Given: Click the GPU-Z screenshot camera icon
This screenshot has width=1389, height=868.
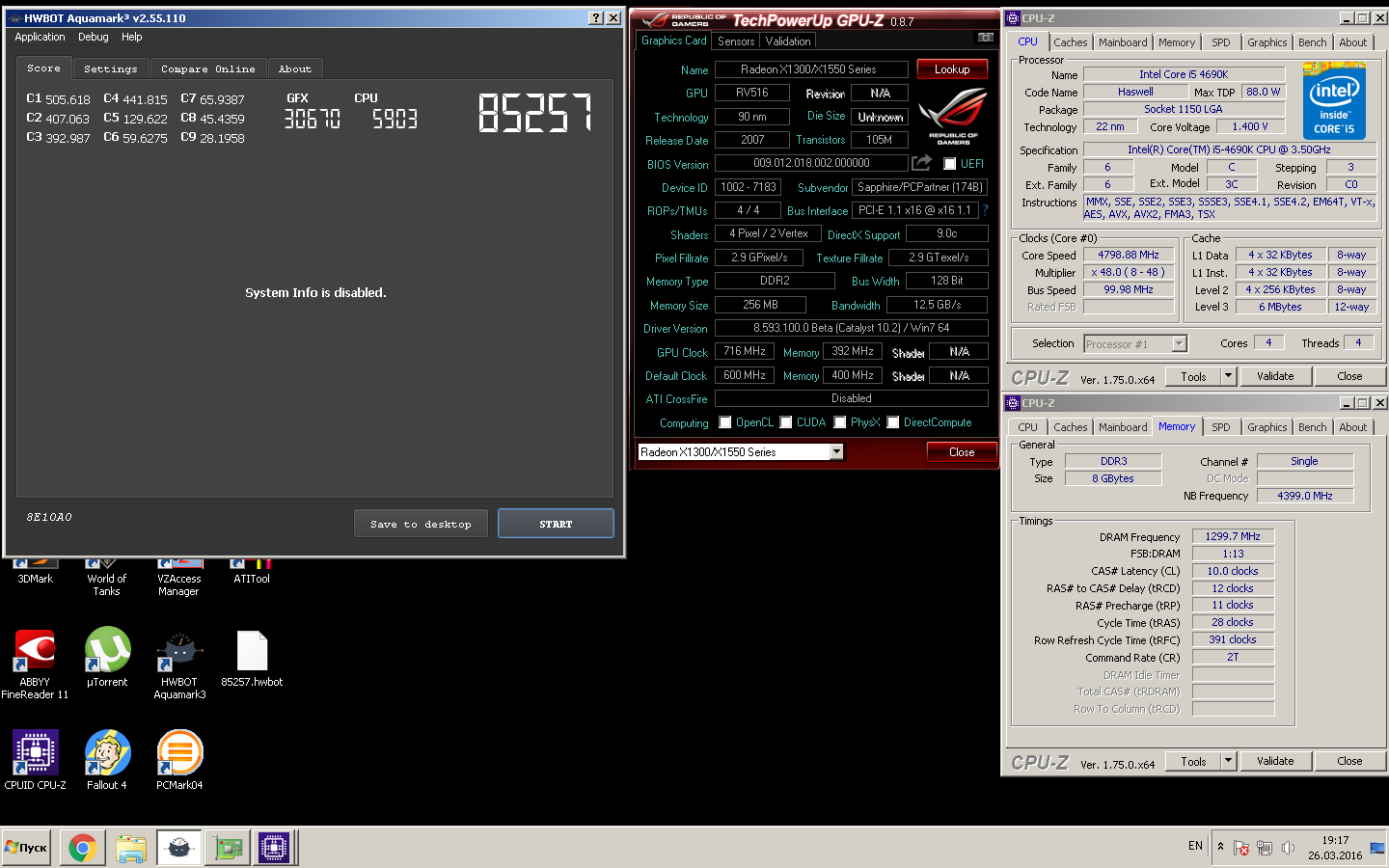Looking at the screenshot, I should tap(985, 38).
